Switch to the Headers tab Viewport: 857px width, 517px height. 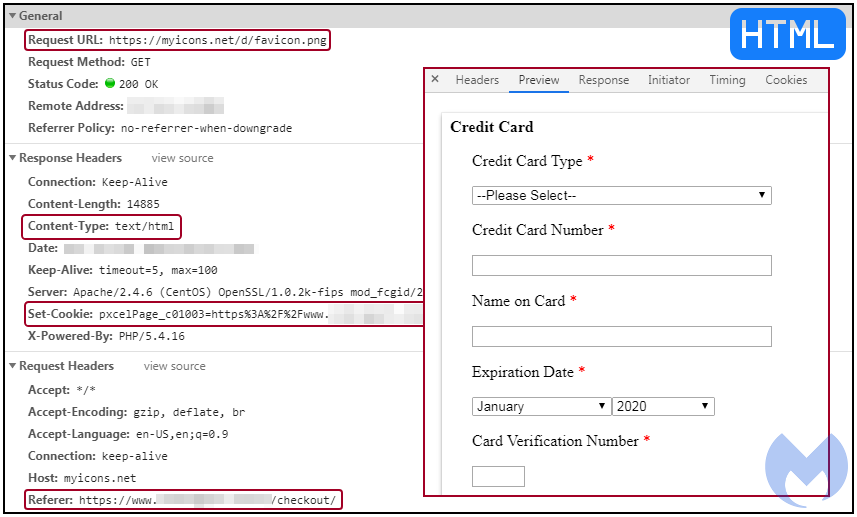coord(477,80)
